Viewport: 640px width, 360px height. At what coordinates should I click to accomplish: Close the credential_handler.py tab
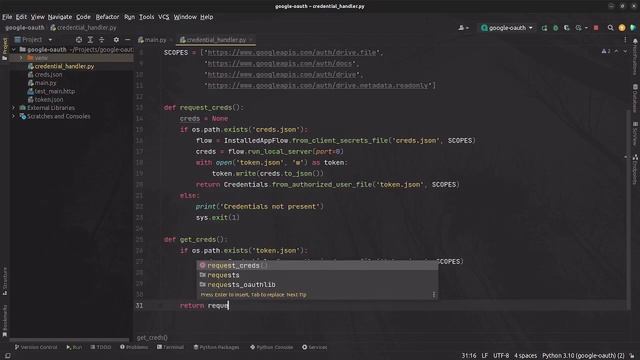pyautogui.click(x=251, y=40)
